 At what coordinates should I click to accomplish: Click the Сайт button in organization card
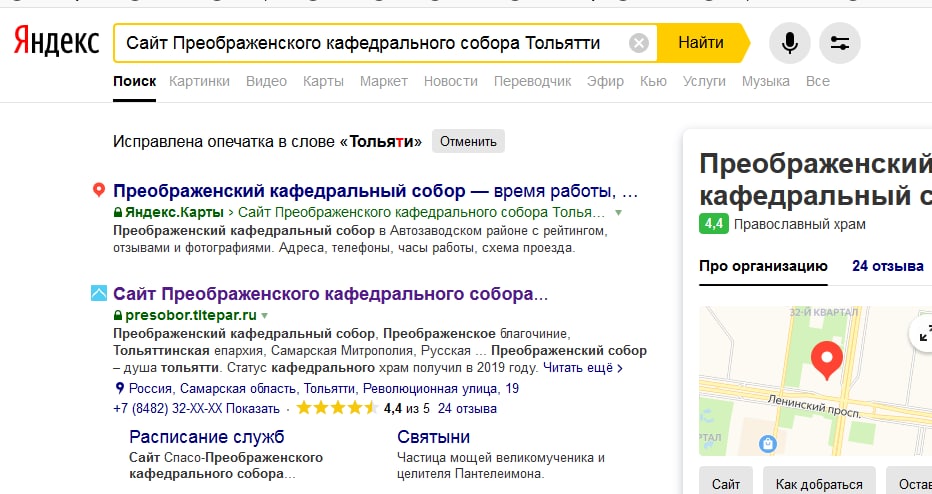(x=726, y=483)
